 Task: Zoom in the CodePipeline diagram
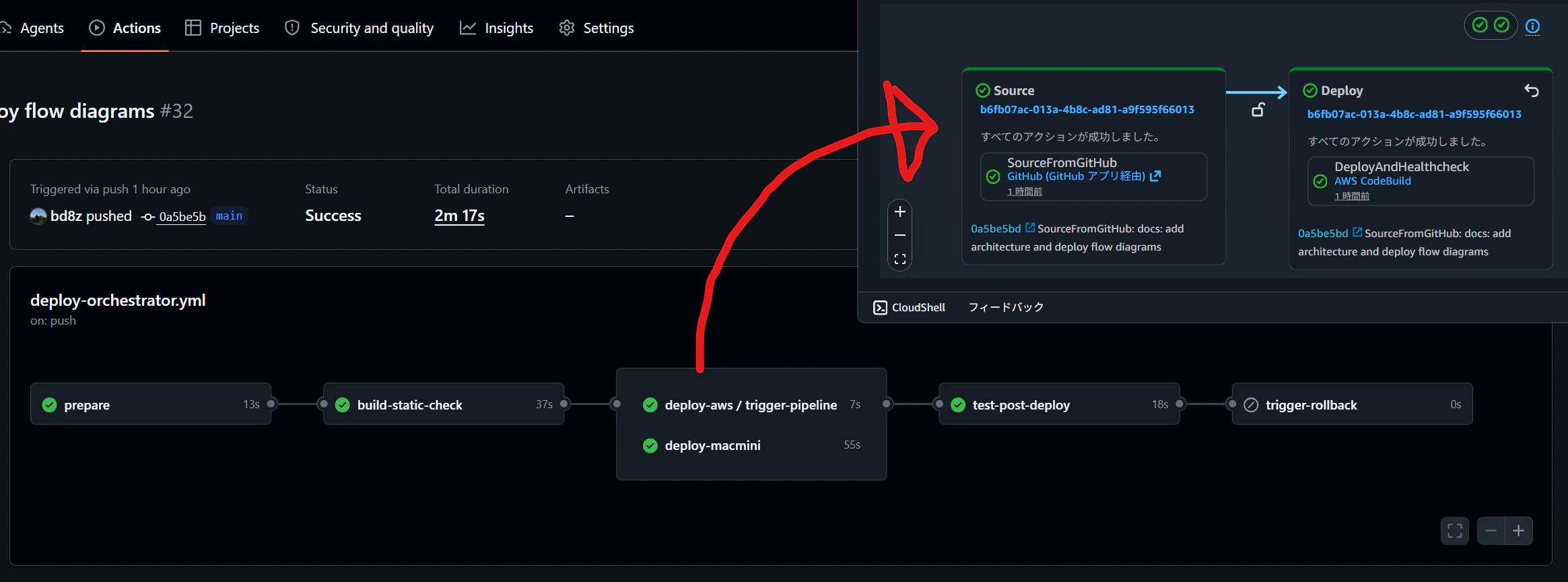point(900,212)
